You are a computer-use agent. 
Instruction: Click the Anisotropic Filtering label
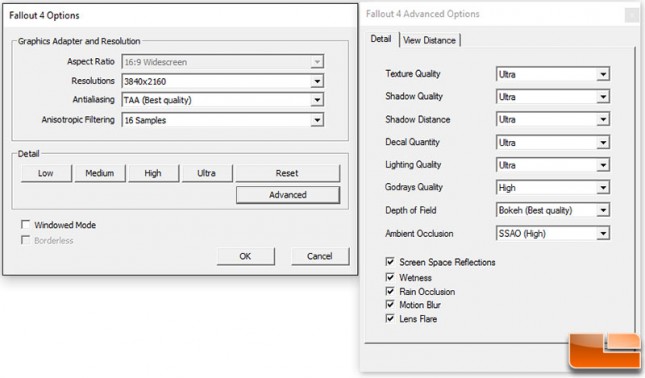tap(78, 120)
